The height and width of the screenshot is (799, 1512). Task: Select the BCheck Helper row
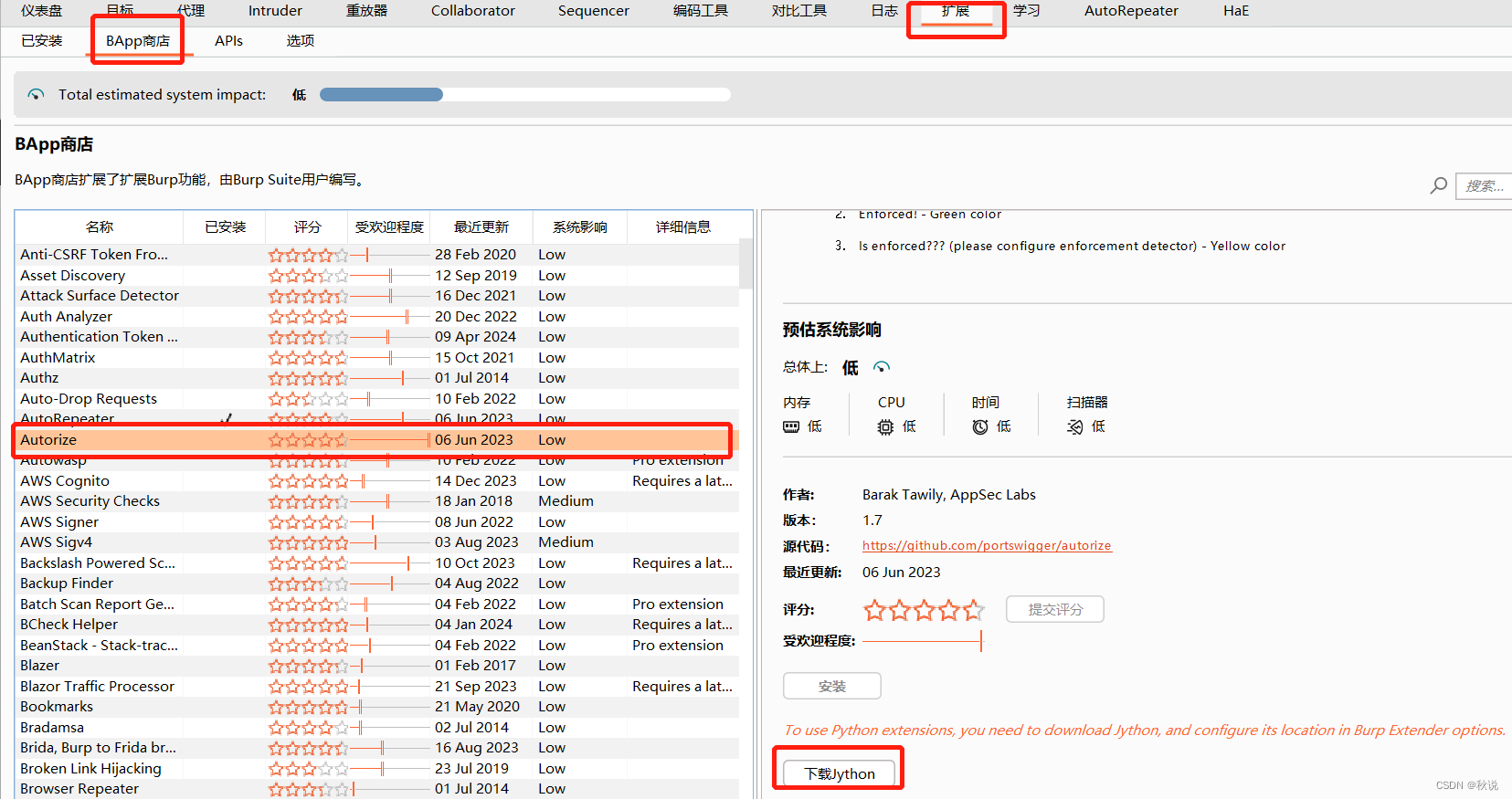click(x=377, y=624)
